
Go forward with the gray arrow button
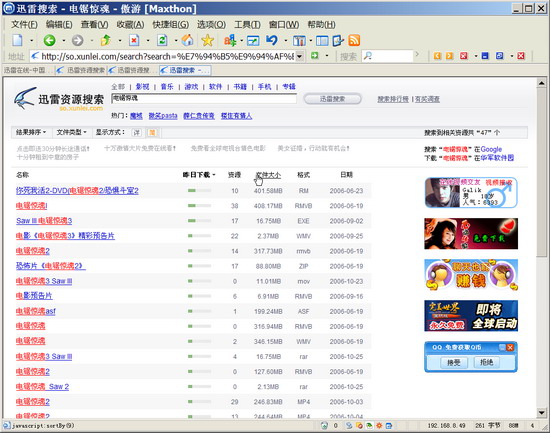[78, 40]
